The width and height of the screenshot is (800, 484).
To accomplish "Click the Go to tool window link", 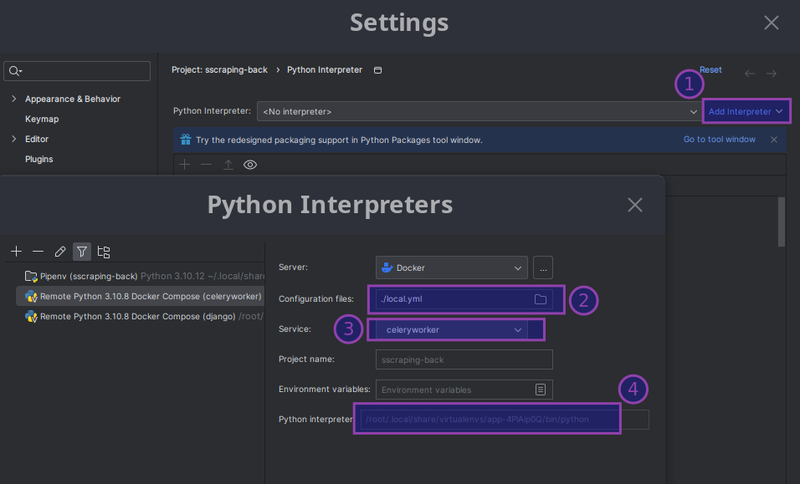I will (x=719, y=139).
